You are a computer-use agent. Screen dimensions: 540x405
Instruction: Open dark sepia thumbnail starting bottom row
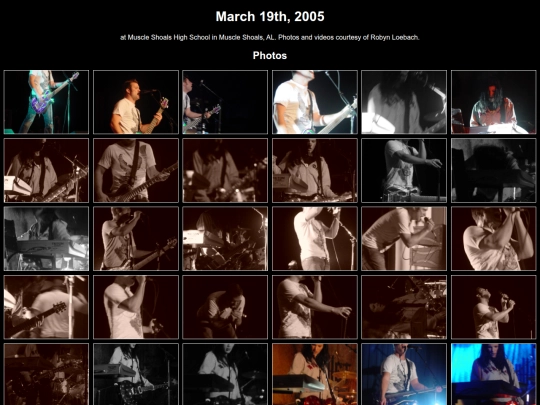(46, 374)
